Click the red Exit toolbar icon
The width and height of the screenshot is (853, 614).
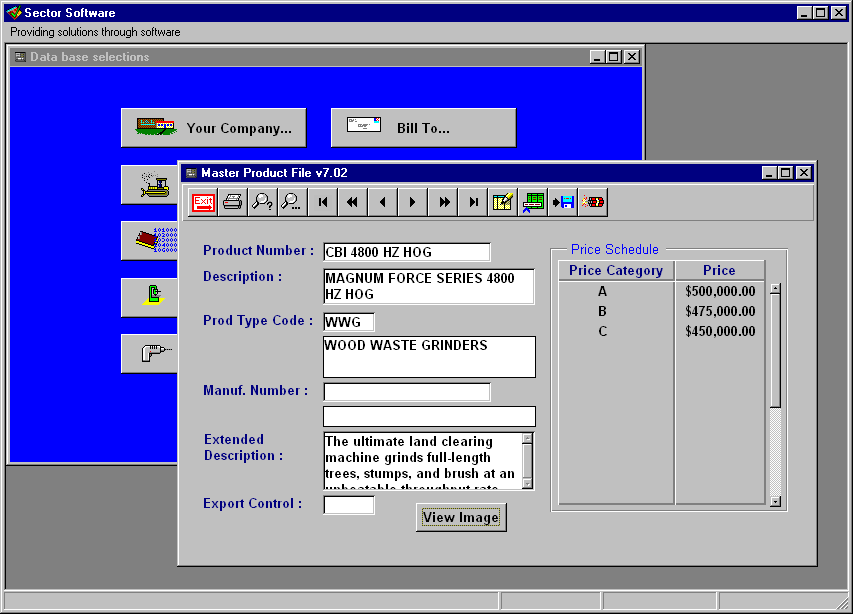[x=203, y=202]
